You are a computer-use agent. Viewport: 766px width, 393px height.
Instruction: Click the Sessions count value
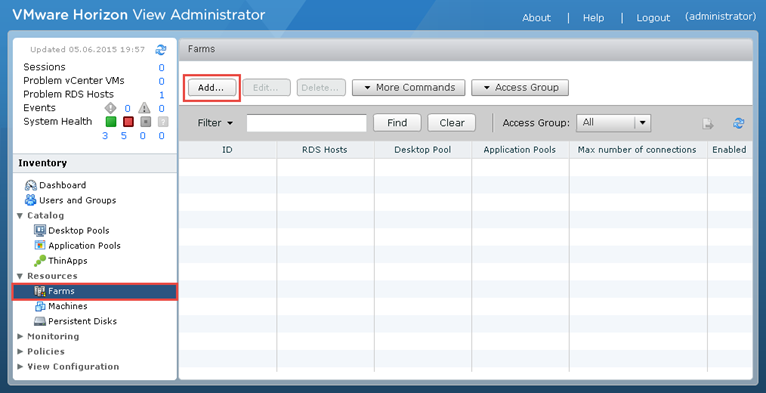click(x=161, y=67)
